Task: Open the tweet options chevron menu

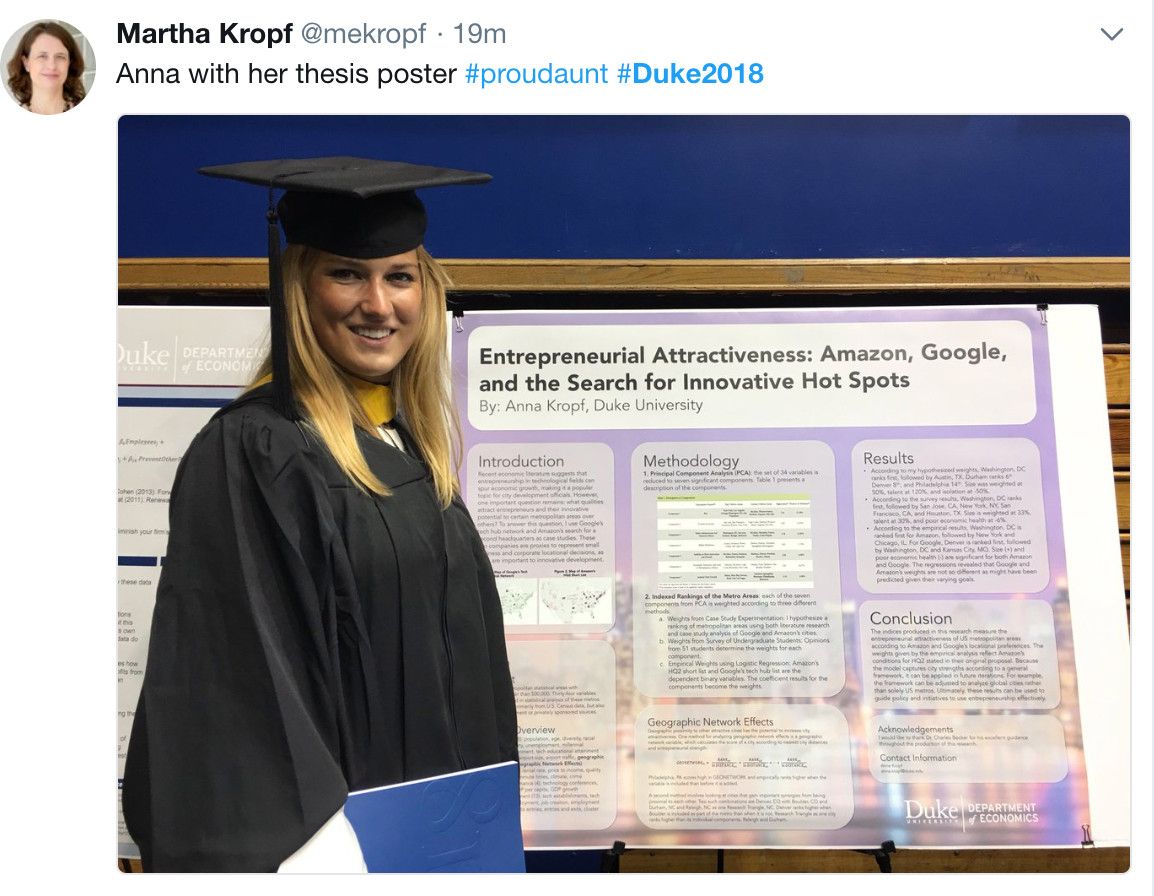Action: coord(1111,34)
